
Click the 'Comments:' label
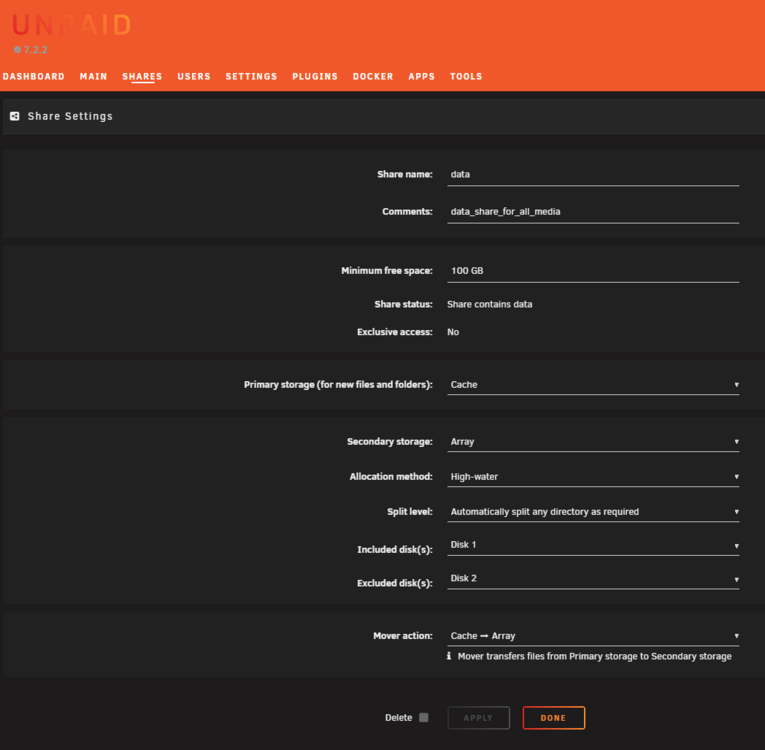(407, 212)
